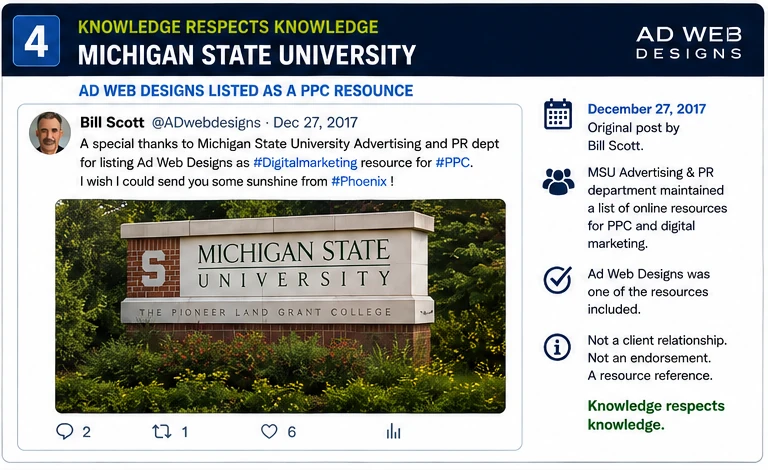Click the Bill Scott name in tweet header
This screenshot has height=470, width=768.
click(x=112, y=122)
